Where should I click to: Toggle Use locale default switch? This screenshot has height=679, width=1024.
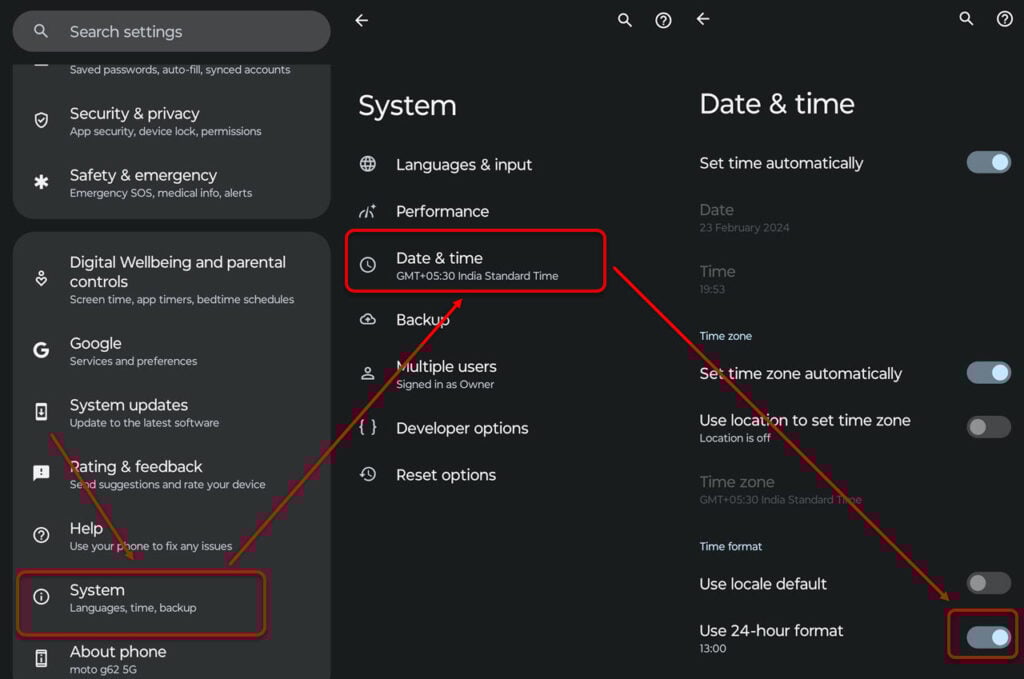[988, 584]
